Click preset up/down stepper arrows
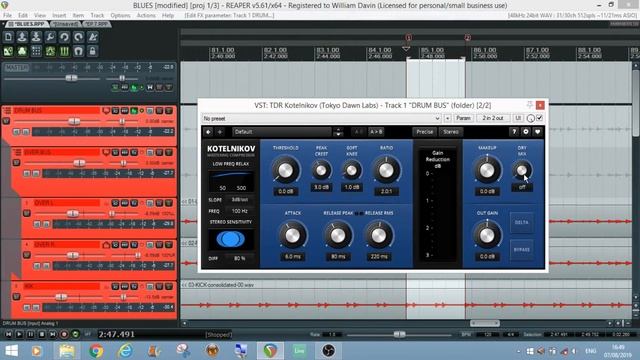The image size is (640, 360). (x=338, y=132)
